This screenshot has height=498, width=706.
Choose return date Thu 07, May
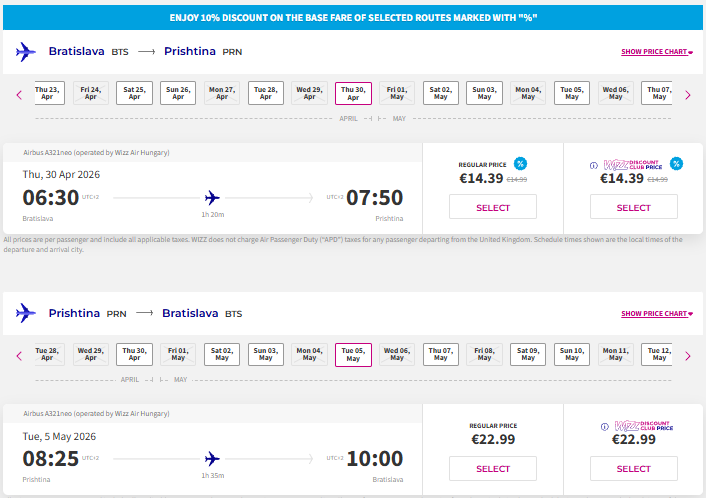pos(440,354)
